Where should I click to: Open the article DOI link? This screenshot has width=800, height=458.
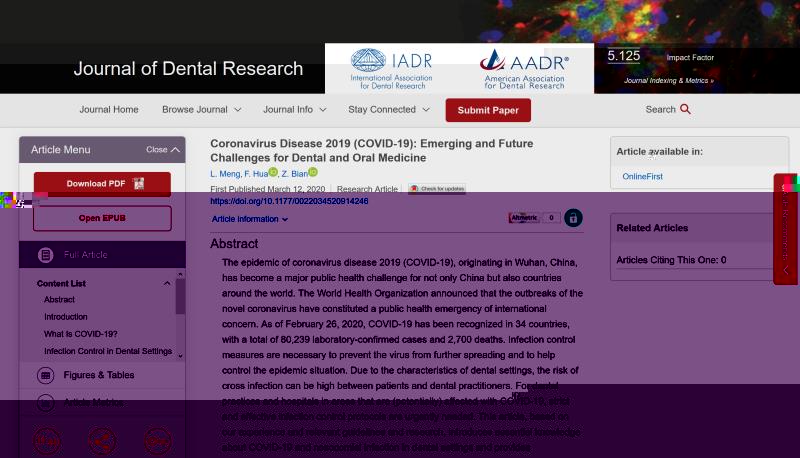289,201
